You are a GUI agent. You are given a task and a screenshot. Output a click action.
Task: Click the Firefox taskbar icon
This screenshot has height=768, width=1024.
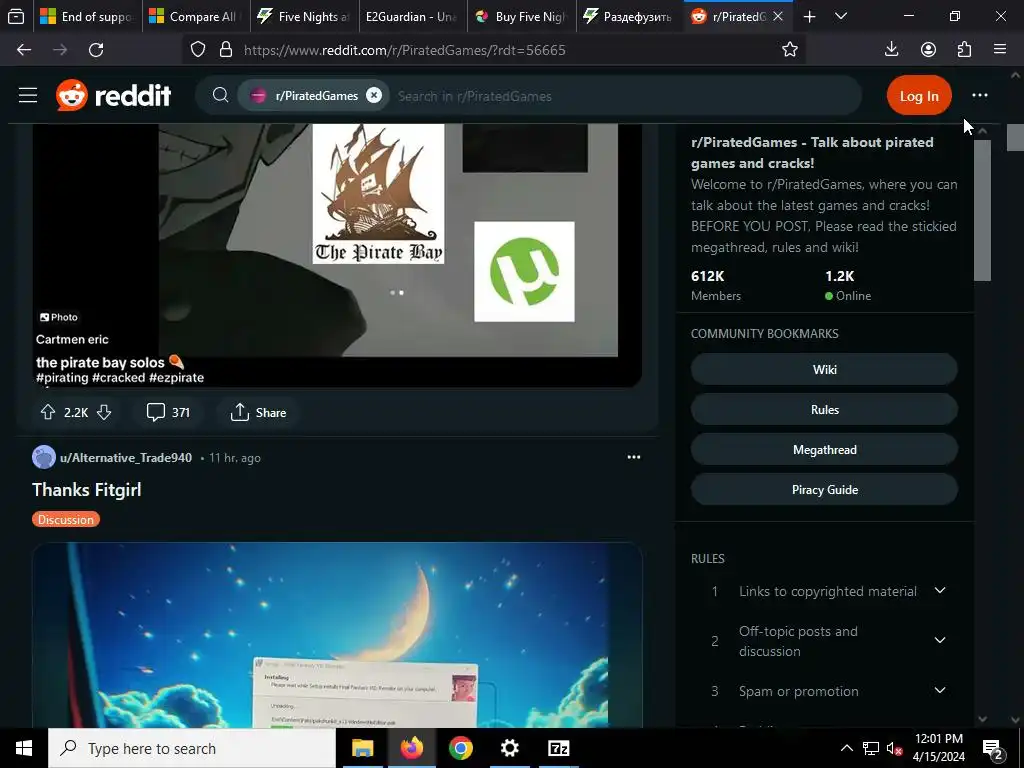click(411, 748)
